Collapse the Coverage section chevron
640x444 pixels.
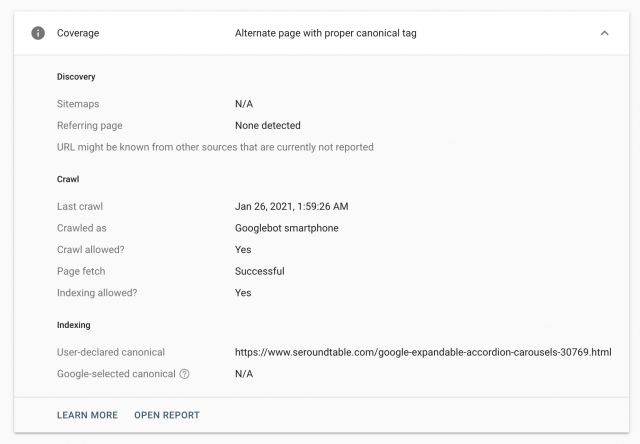click(604, 33)
